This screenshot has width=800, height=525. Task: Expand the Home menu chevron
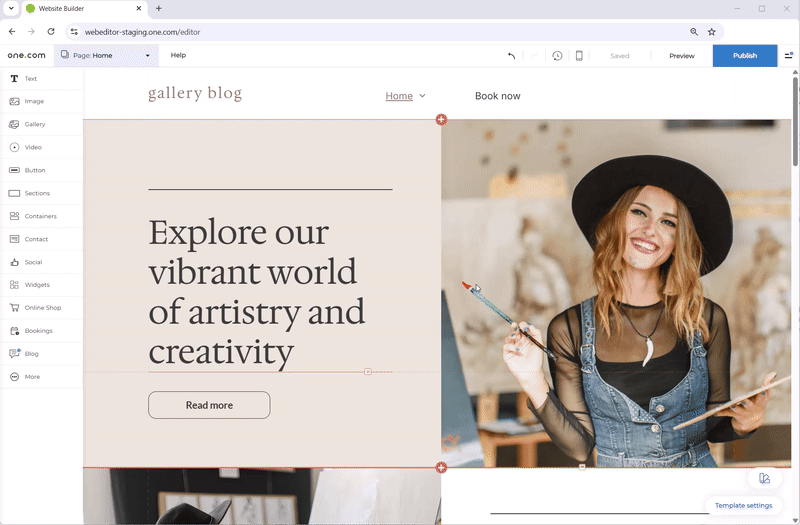tap(422, 96)
